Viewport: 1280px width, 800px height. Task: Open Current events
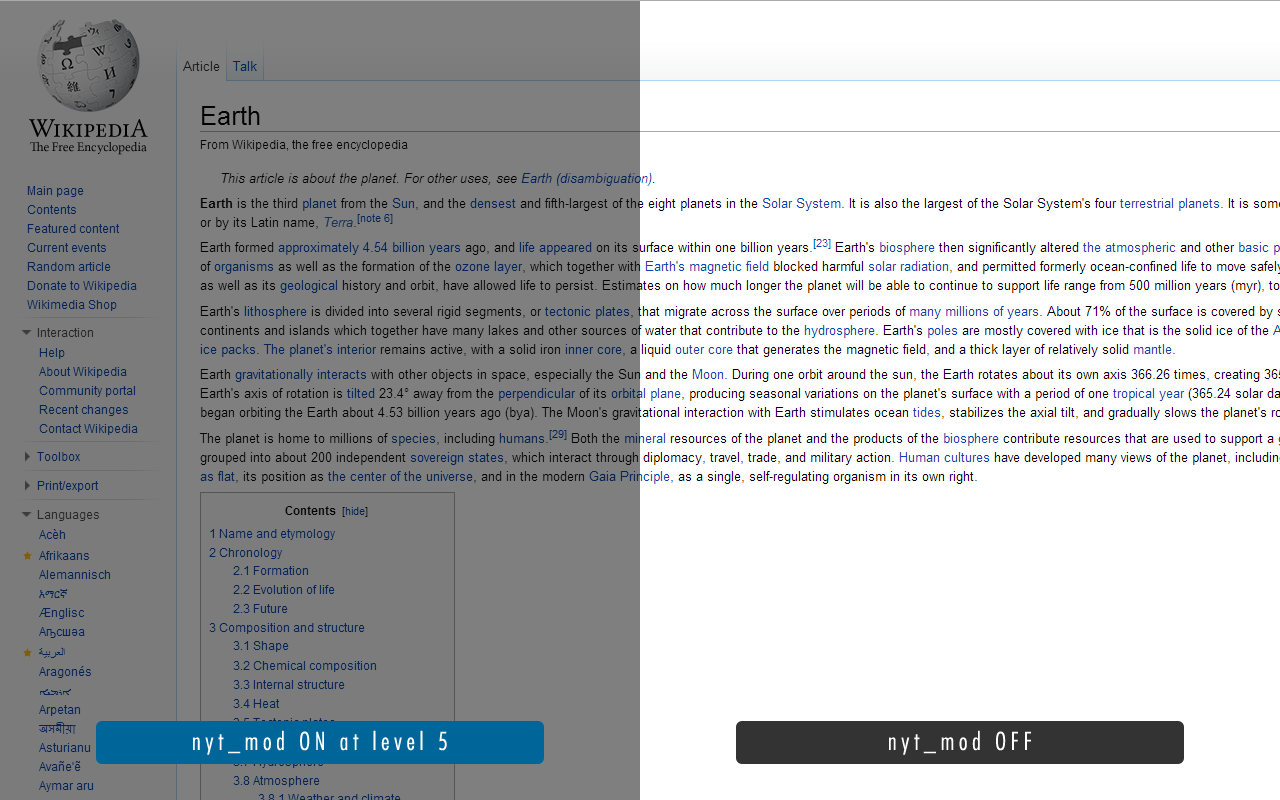point(67,248)
